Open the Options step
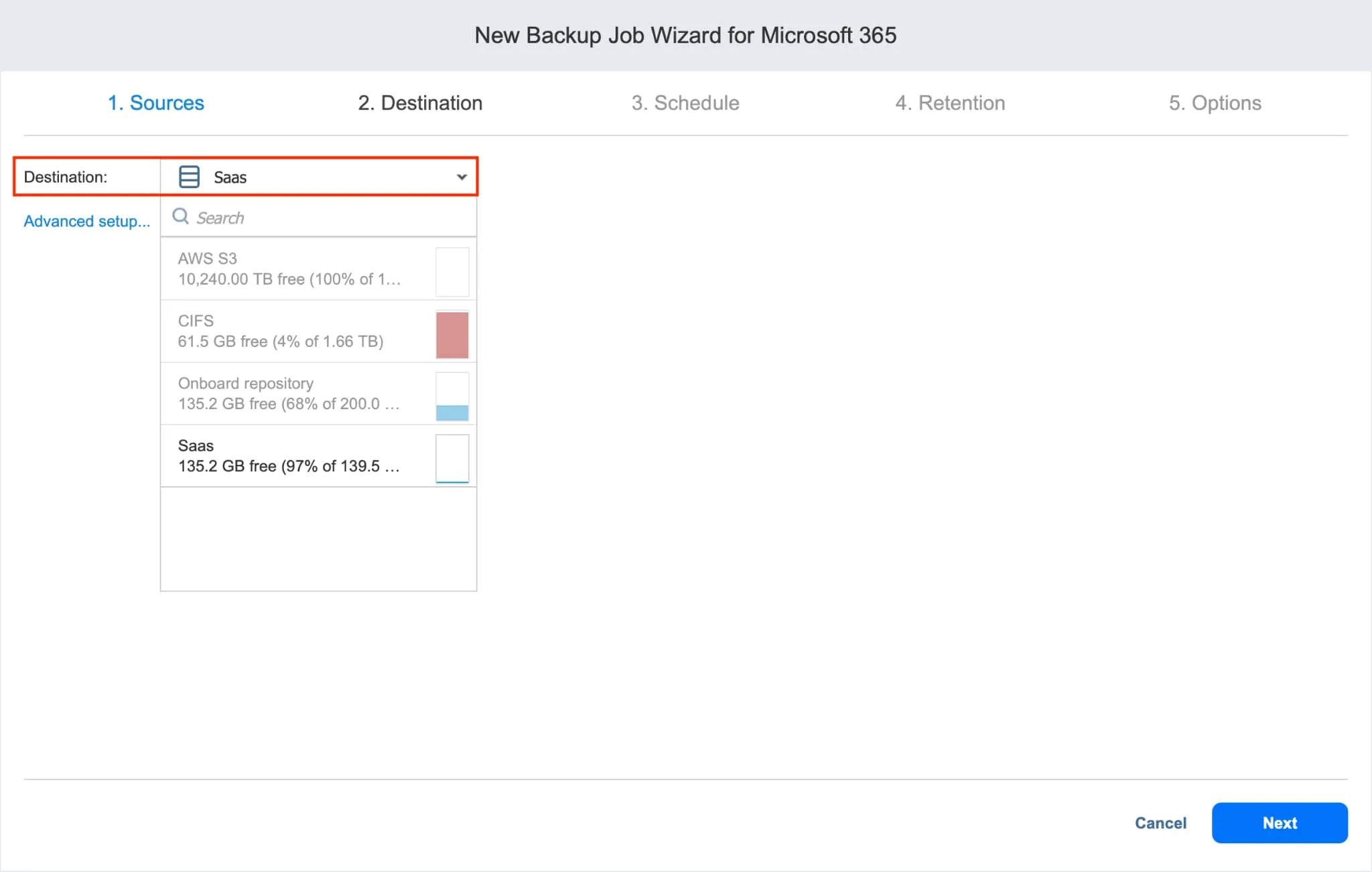Image resolution: width=1372 pixels, height=872 pixels. point(1215,103)
